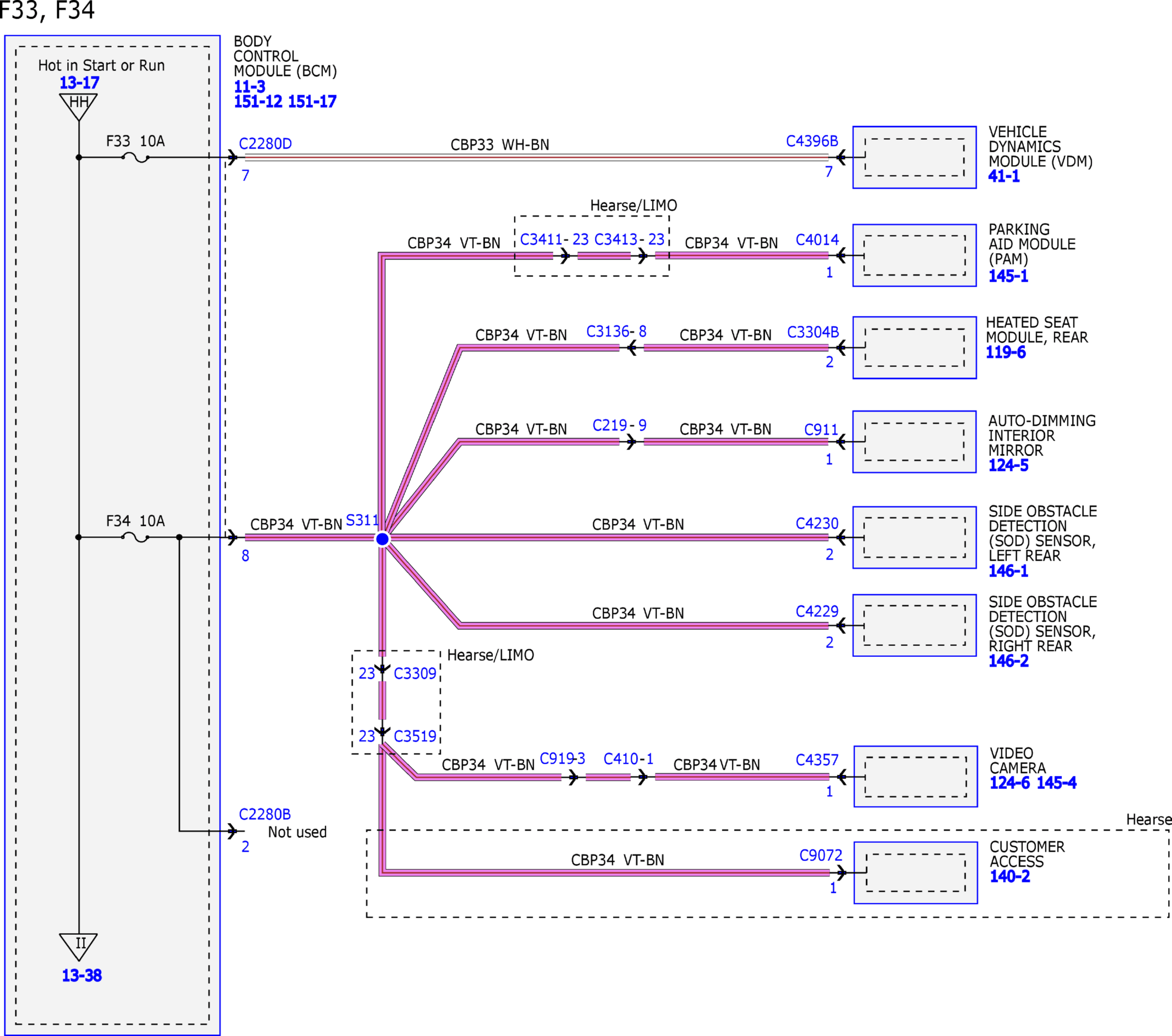Click the F33 10A fuse symbol
This screenshot has width=1172, height=1036.
click(x=135, y=157)
